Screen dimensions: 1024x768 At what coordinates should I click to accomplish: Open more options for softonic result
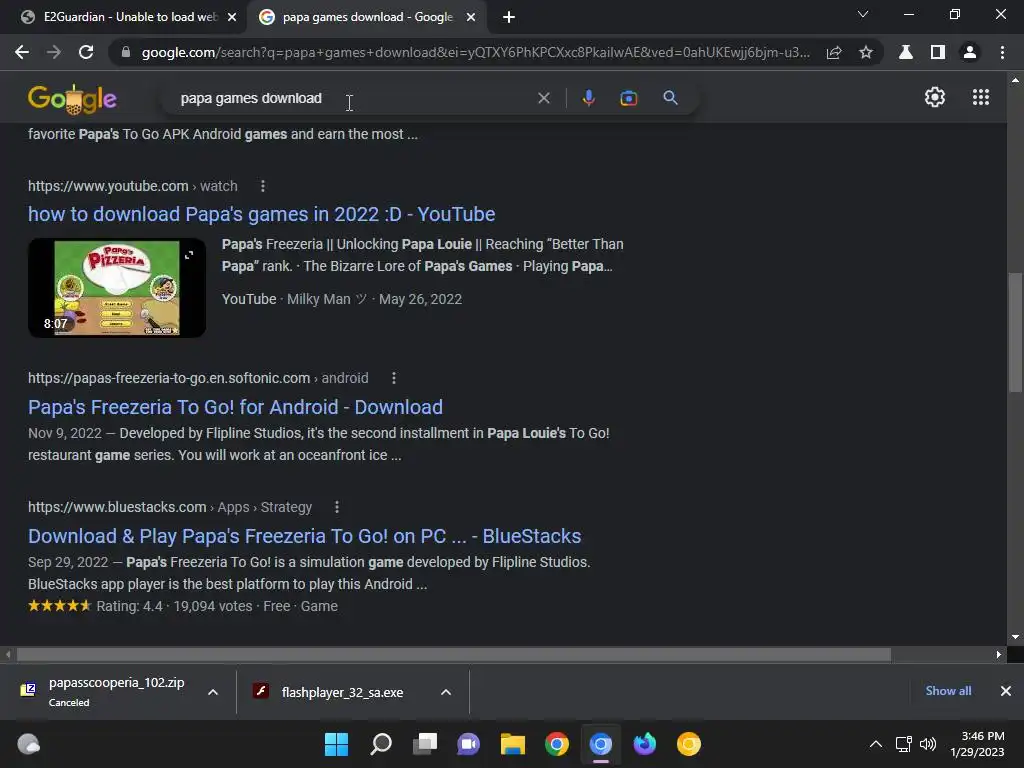pyautogui.click(x=394, y=378)
